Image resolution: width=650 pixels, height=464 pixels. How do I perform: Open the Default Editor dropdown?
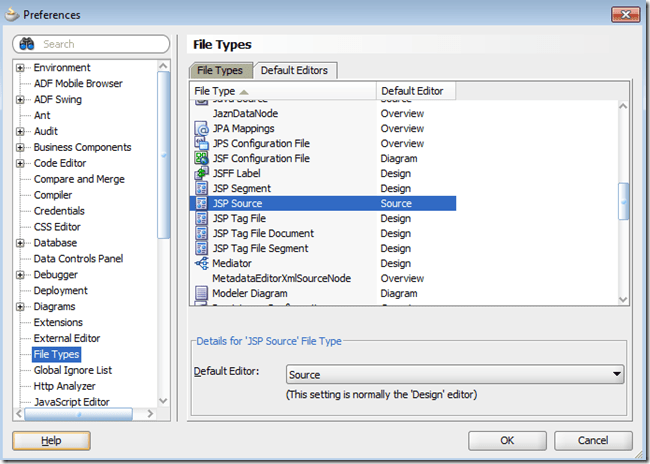615,375
